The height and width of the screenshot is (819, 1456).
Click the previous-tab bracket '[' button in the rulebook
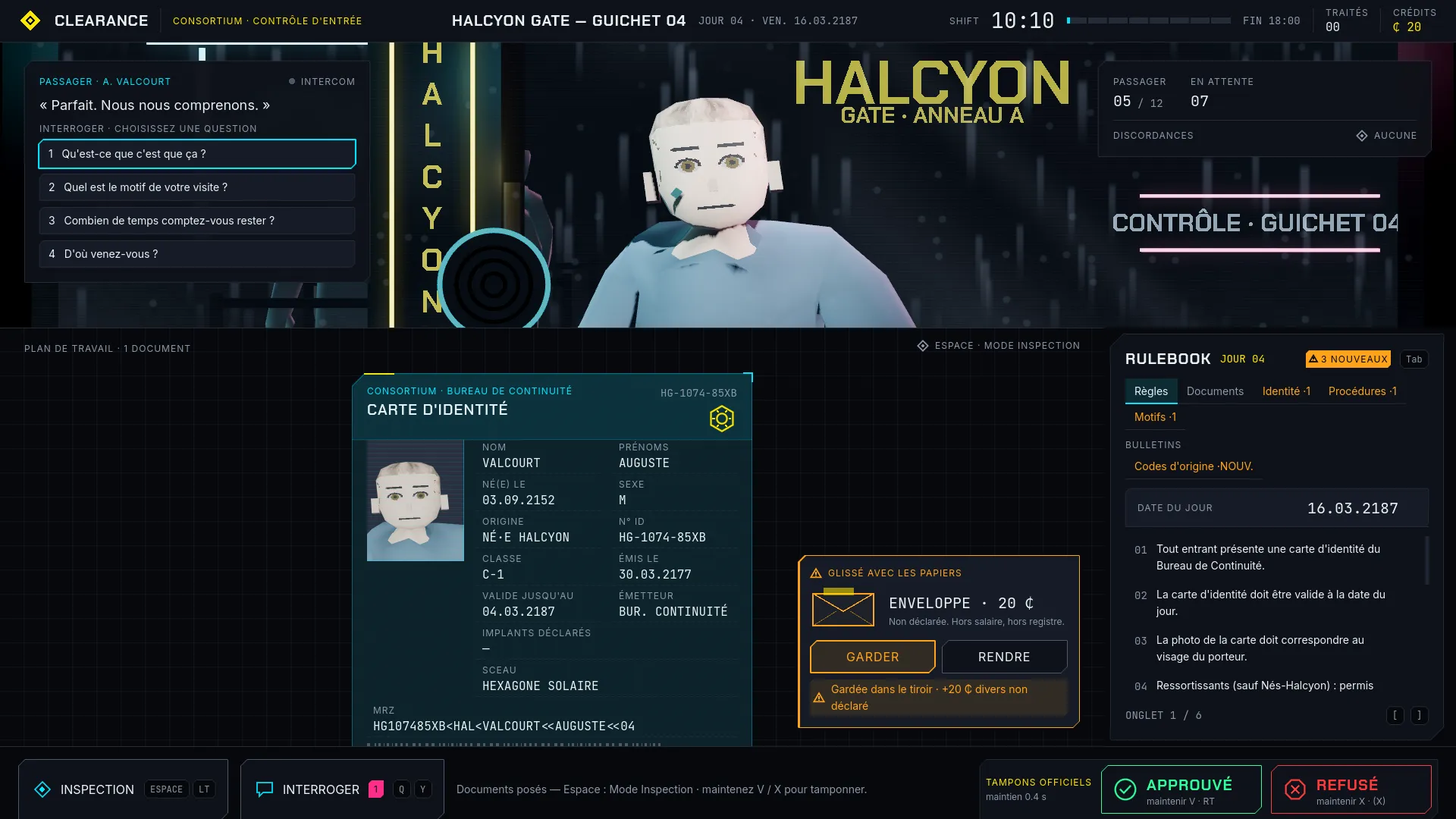[x=1395, y=715]
